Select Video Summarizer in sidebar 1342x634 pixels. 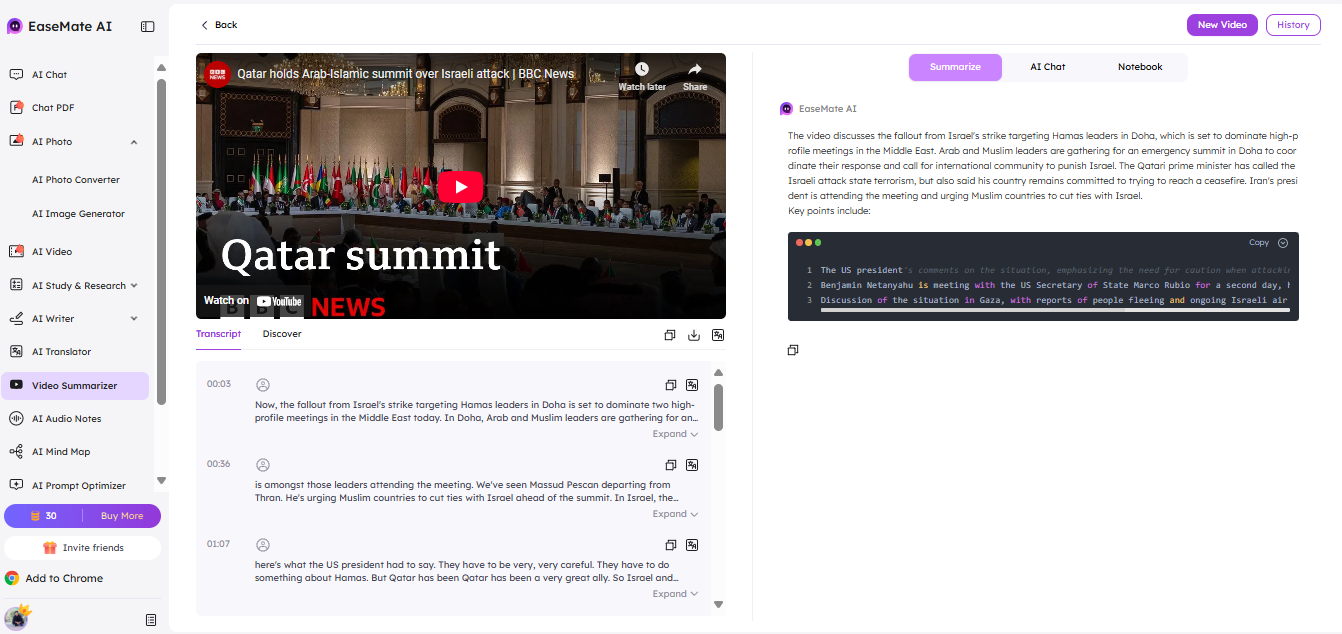coord(76,386)
